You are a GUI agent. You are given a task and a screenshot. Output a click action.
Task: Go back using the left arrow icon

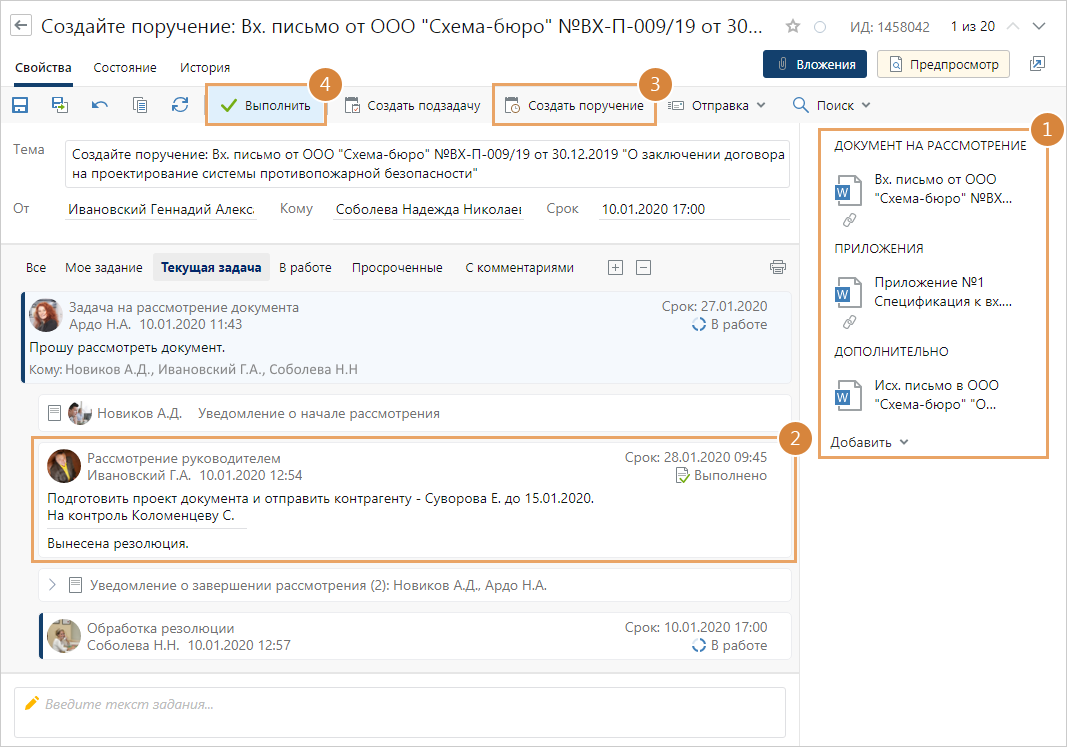point(20,26)
